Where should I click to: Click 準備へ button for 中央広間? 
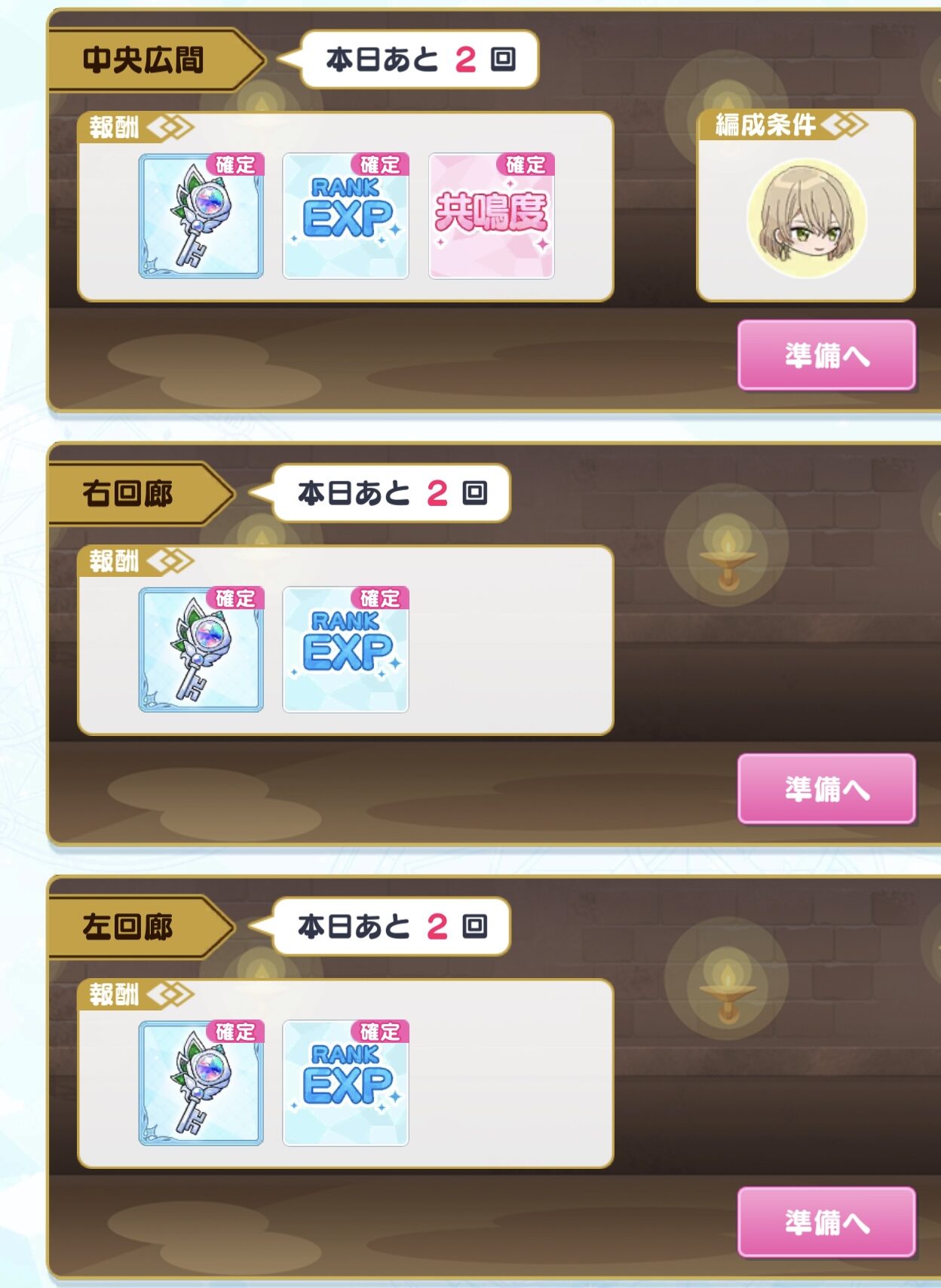coord(826,355)
